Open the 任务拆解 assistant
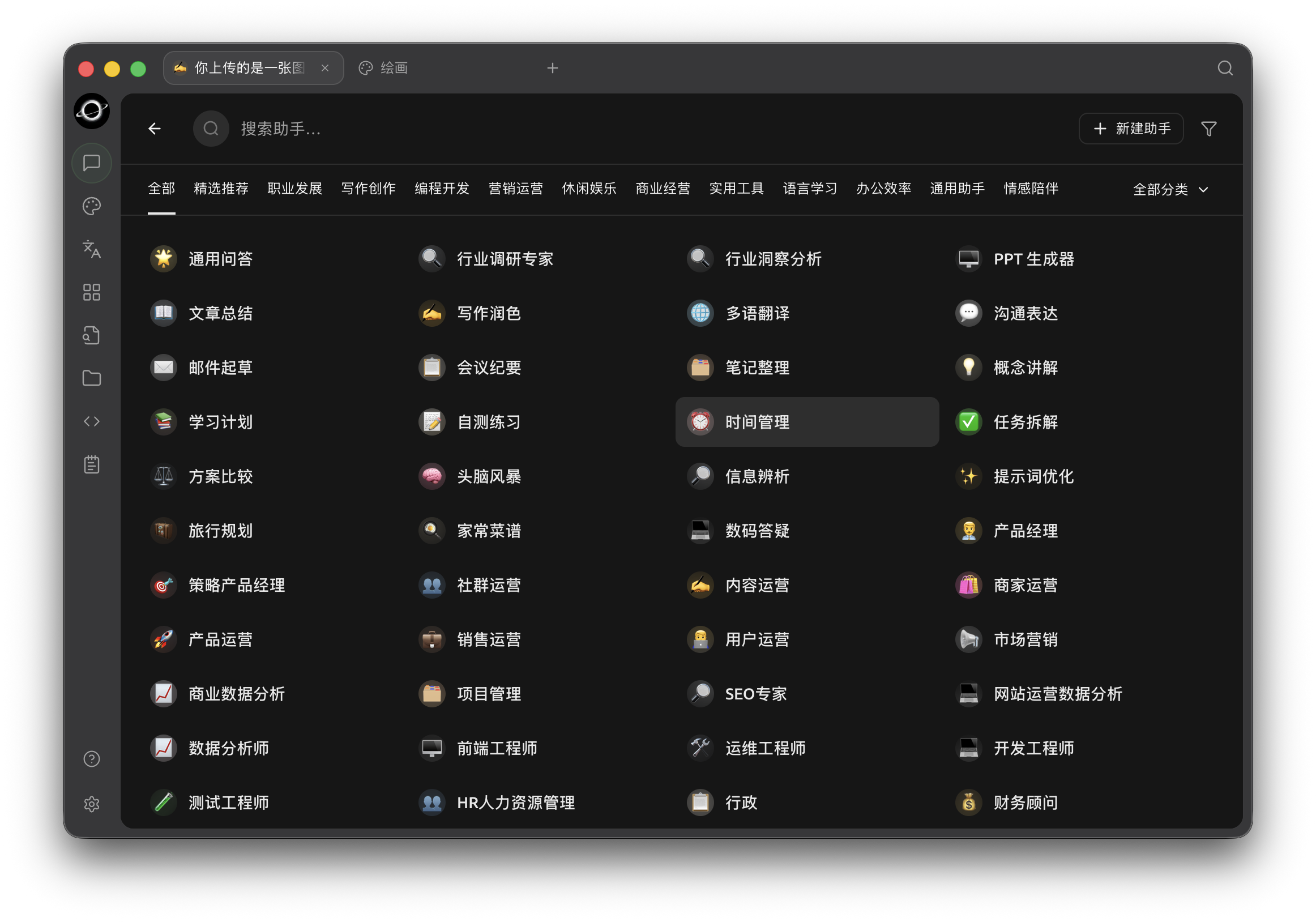This screenshot has height=922, width=1316. click(1075, 422)
